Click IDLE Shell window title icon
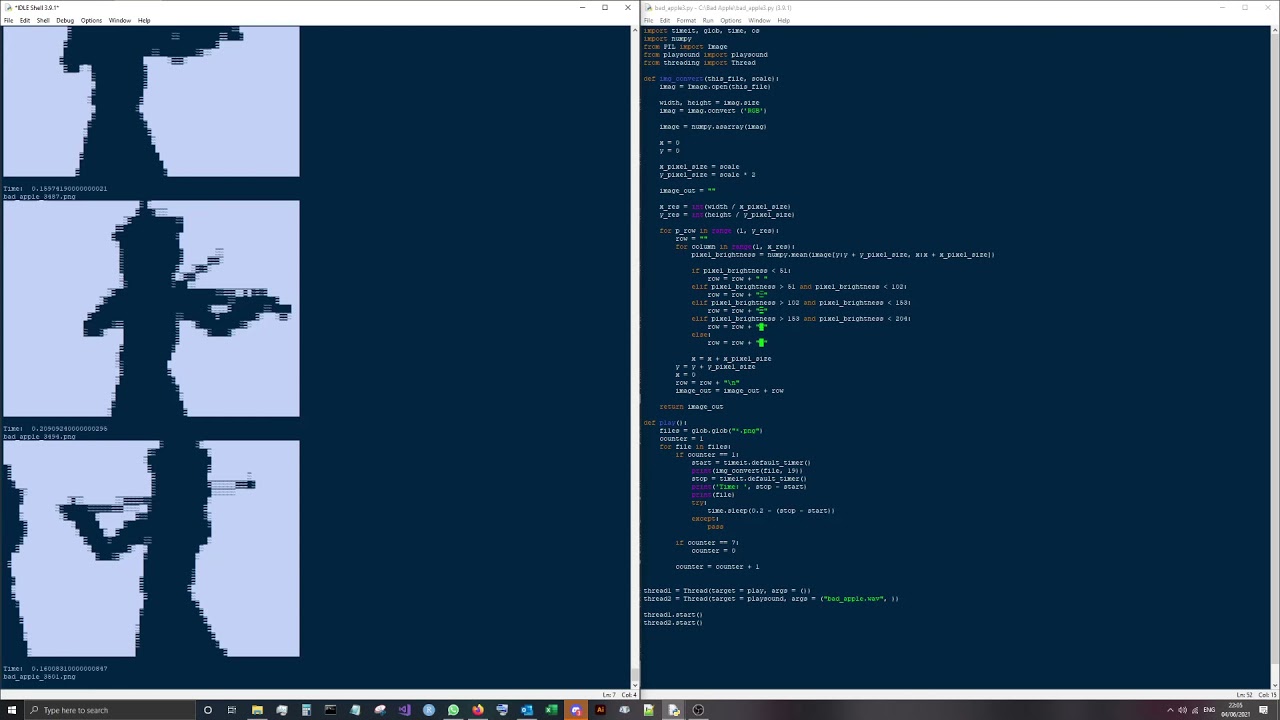The image size is (1280, 720). point(8,7)
